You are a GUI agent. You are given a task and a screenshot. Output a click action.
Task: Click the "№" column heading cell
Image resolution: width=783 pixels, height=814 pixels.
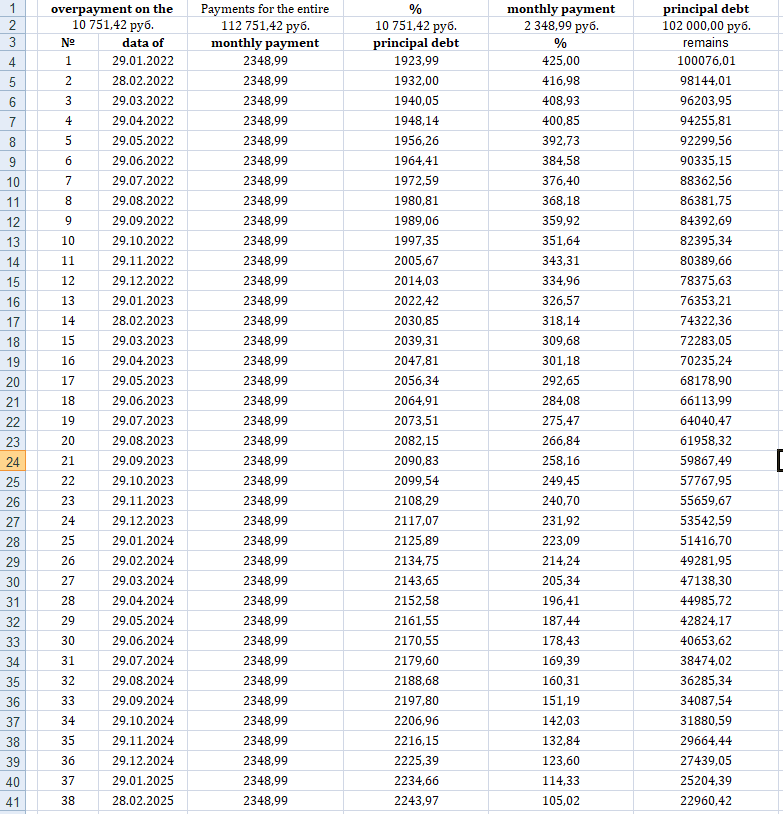[68, 43]
